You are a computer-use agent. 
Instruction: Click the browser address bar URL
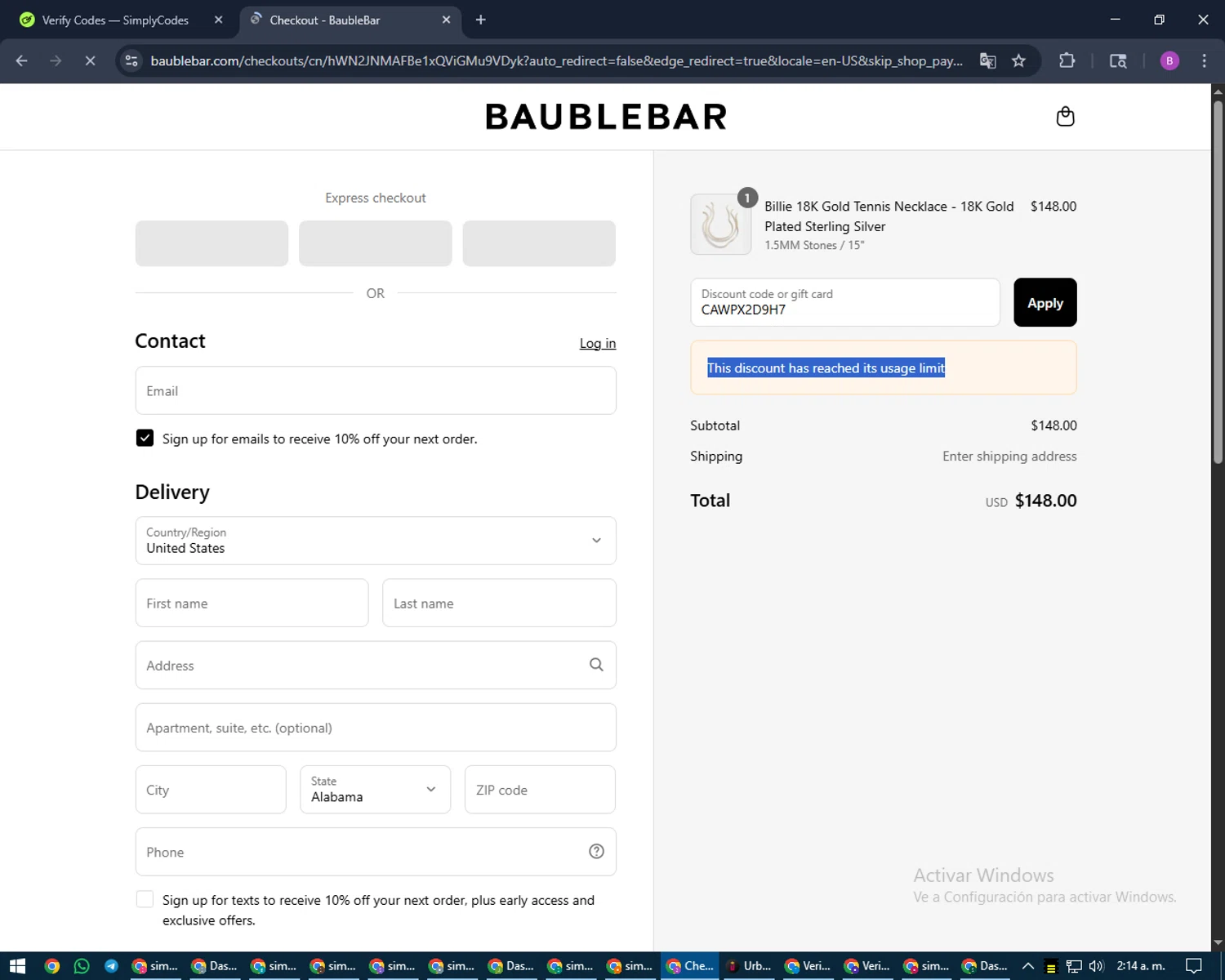[556, 60]
